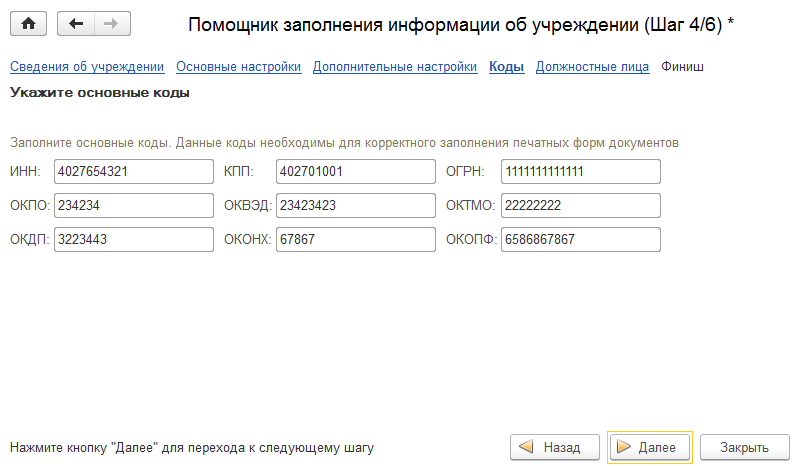Open Дополнительные настройки step link

[394, 68]
